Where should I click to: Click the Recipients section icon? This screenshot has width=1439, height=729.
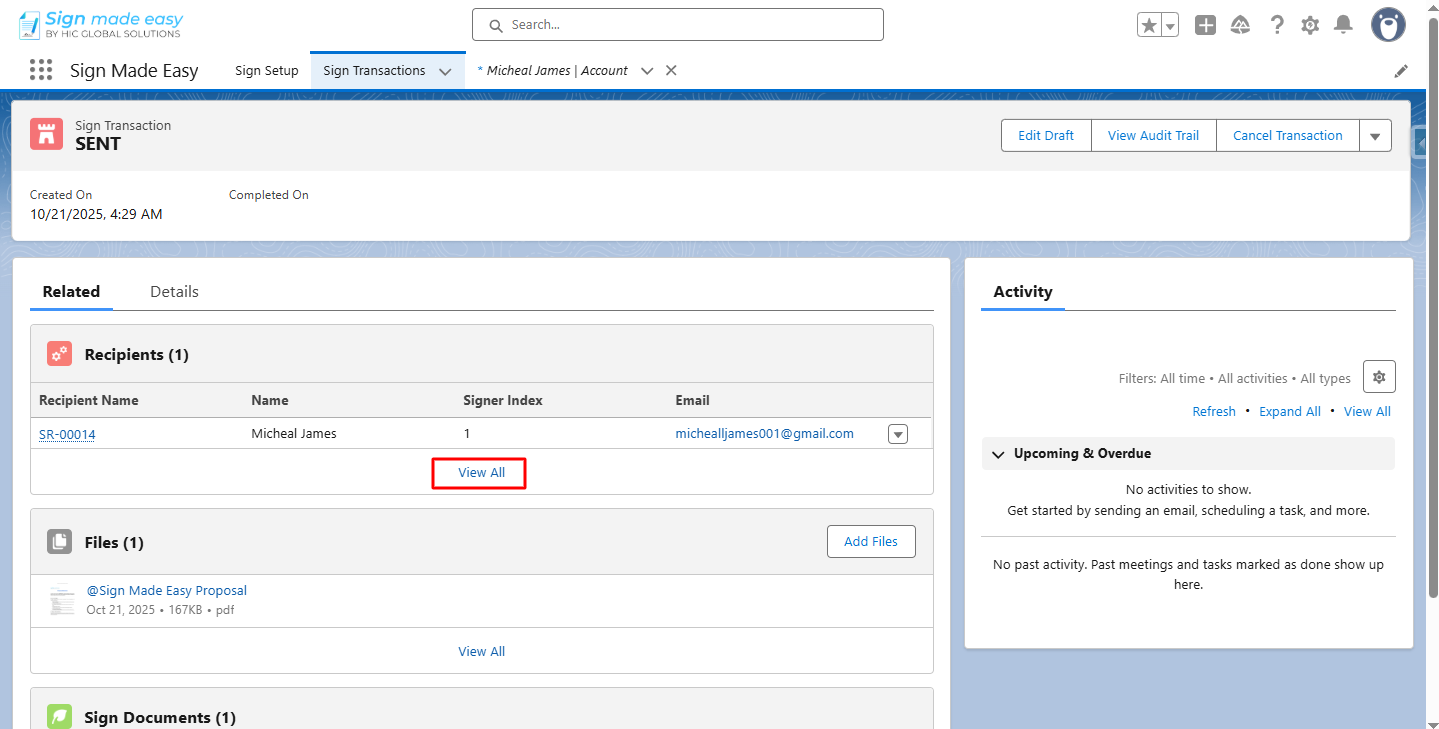[59, 354]
